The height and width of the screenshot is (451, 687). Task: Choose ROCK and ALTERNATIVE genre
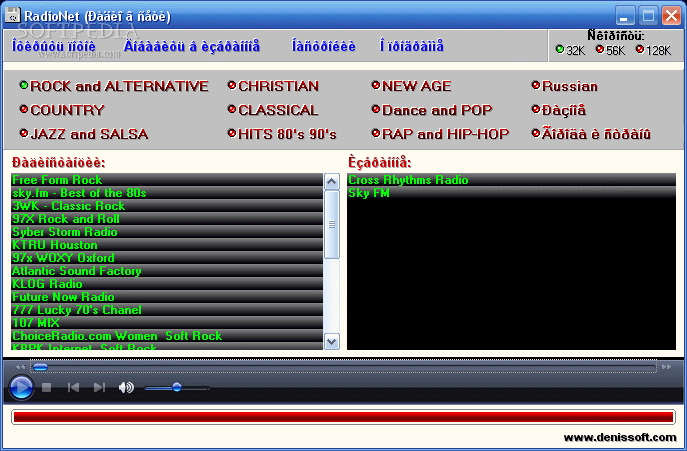click(114, 86)
